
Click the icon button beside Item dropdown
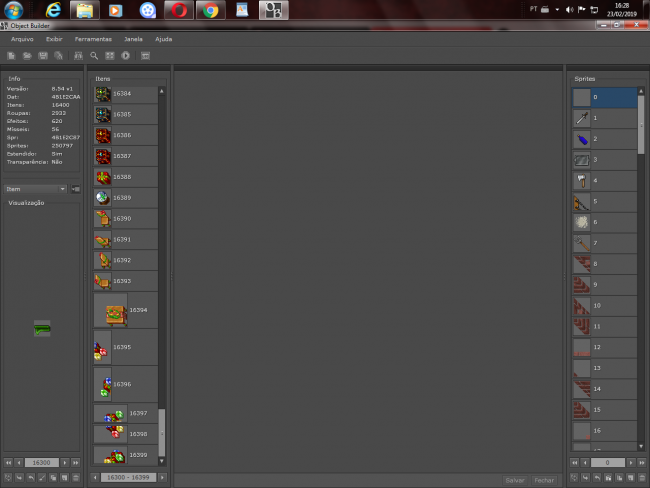[75, 189]
